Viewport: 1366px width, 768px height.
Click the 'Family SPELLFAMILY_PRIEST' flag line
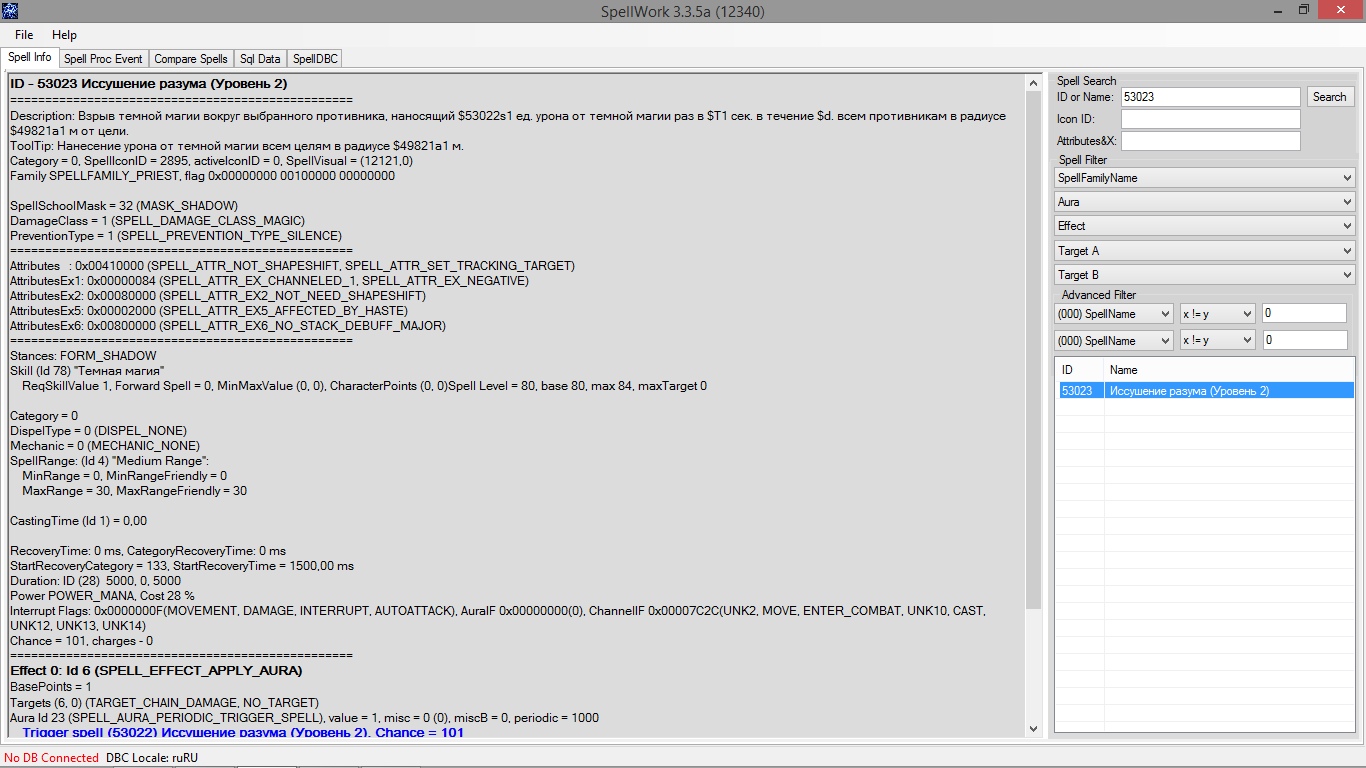coord(202,176)
